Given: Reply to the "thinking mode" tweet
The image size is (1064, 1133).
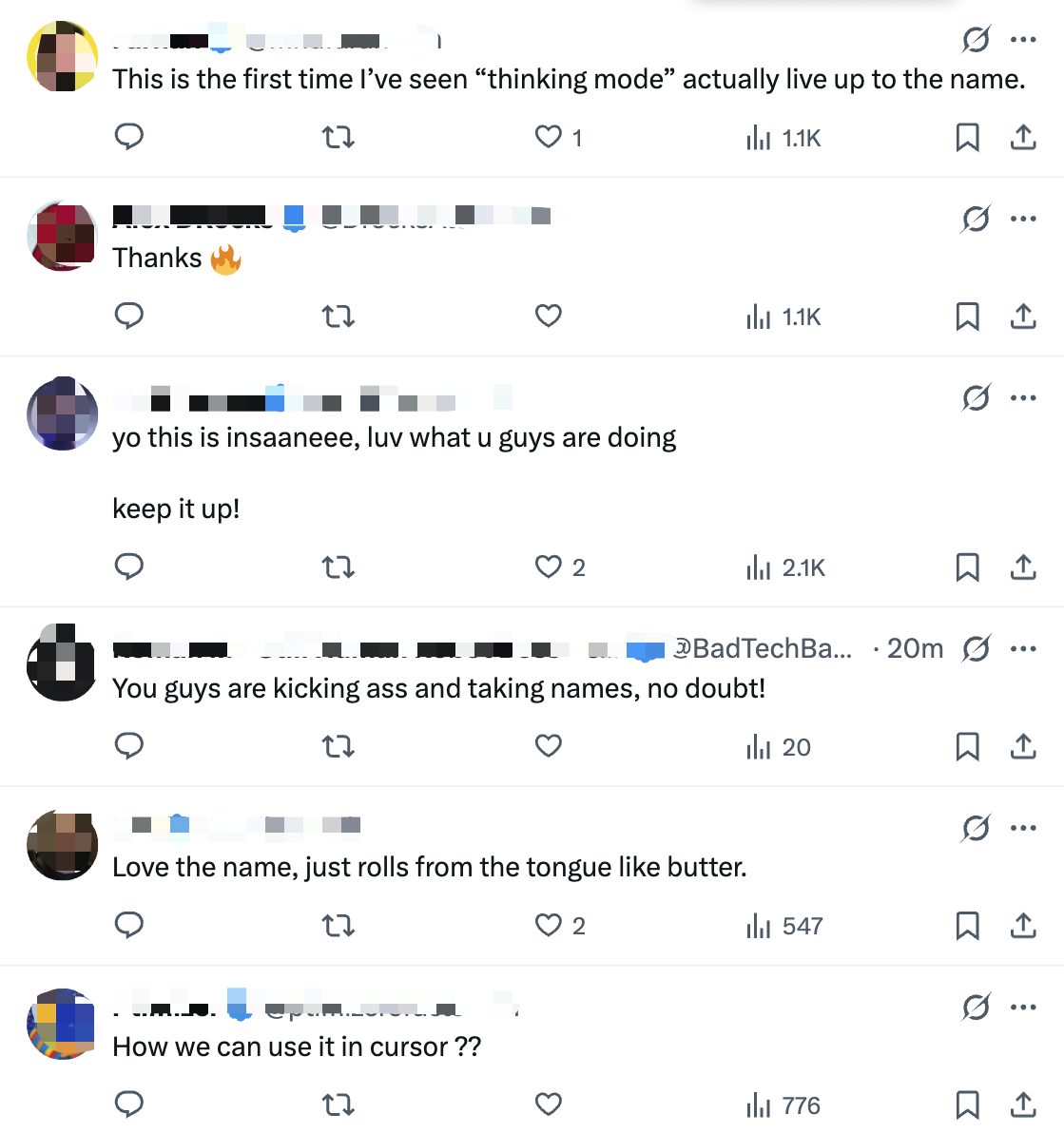Looking at the screenshot, I should (129, 137).
